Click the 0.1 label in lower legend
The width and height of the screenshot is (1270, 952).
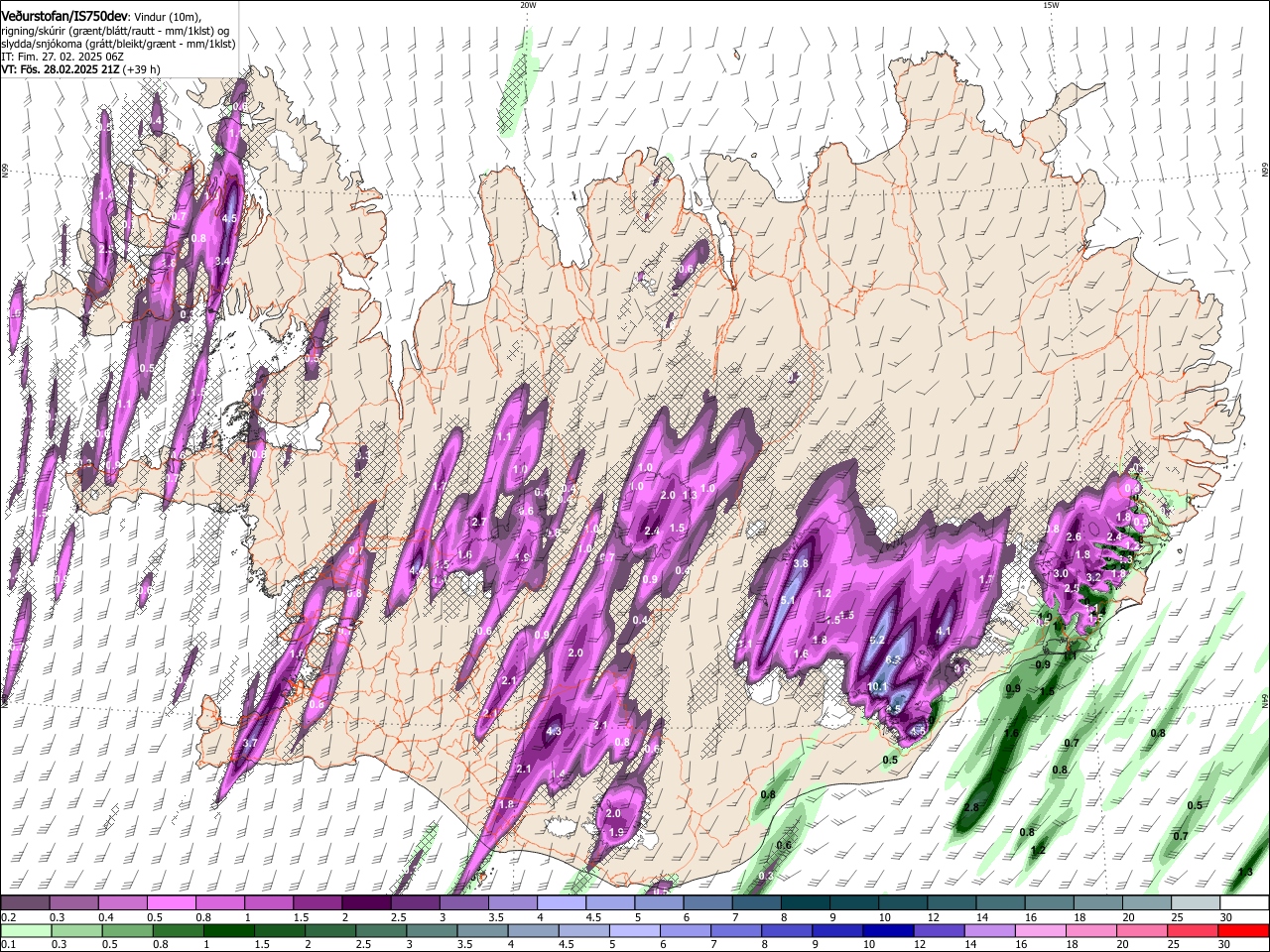point(7,945)
